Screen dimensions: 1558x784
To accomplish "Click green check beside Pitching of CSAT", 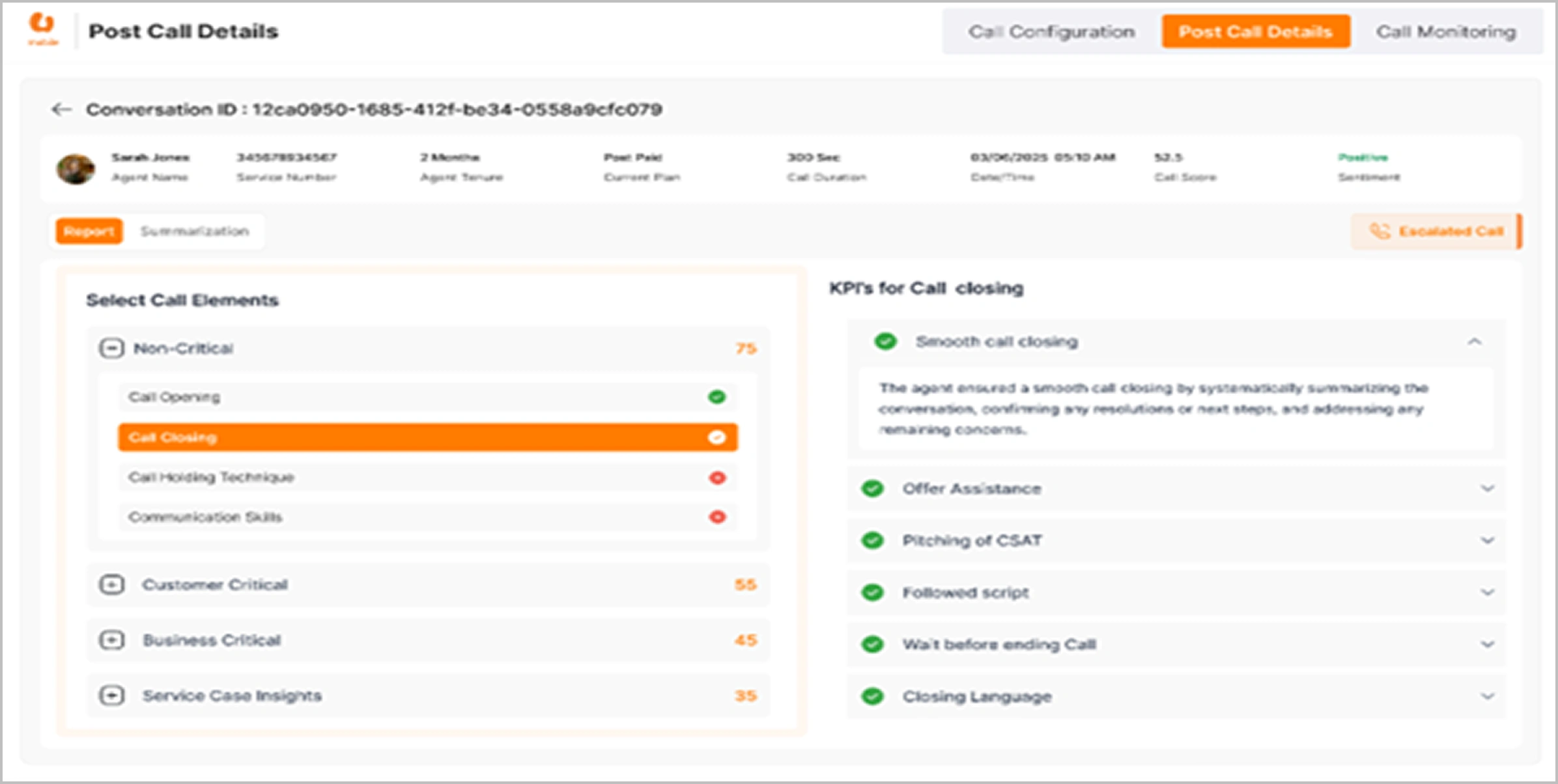I will click(872, 540).
